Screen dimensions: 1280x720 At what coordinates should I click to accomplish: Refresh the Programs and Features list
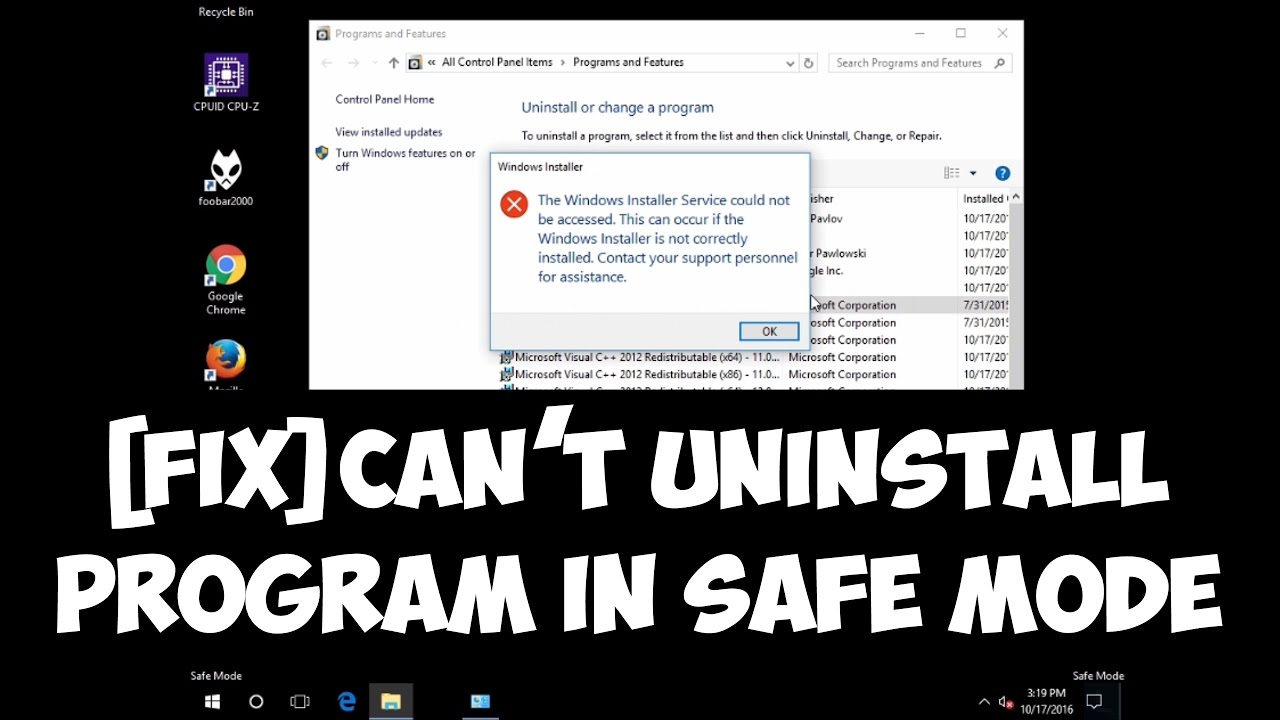coord(809,63)
